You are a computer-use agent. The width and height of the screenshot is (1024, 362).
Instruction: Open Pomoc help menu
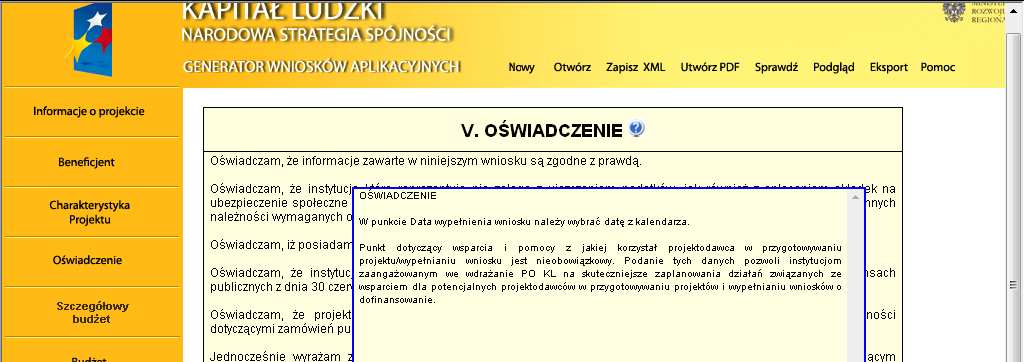coord(938,67)
